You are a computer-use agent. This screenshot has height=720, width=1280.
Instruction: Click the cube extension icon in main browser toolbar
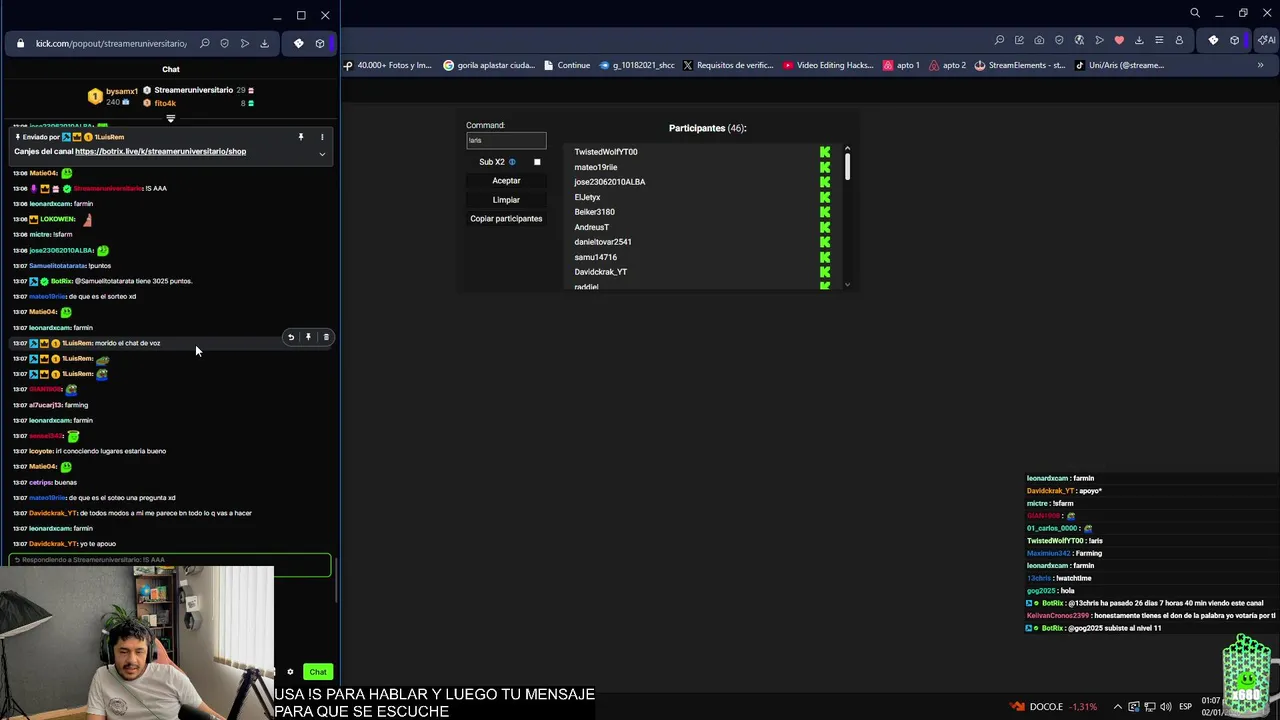pos(1234,40)
